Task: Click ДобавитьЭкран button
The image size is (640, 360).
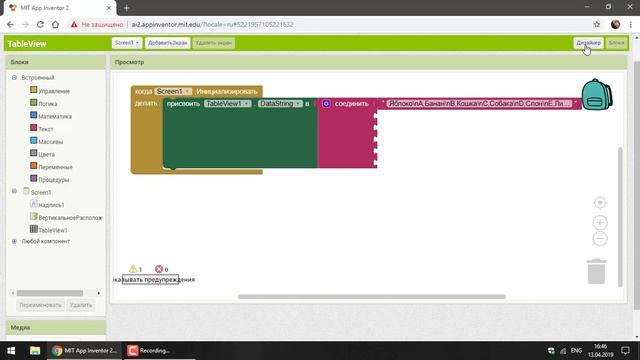Action: coord(167,43)
